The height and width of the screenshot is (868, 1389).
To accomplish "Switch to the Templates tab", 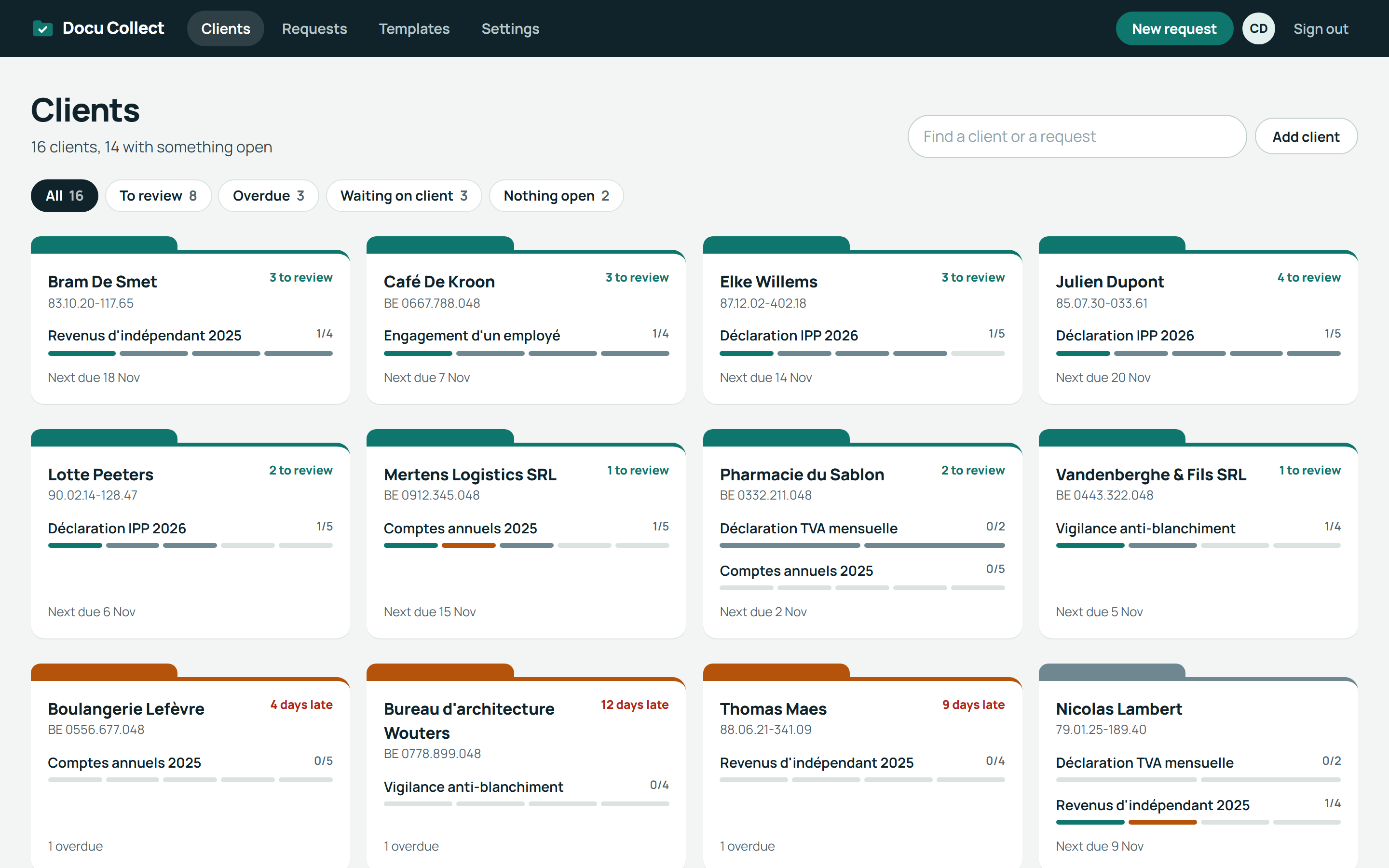I will click(x=414, y=29).
